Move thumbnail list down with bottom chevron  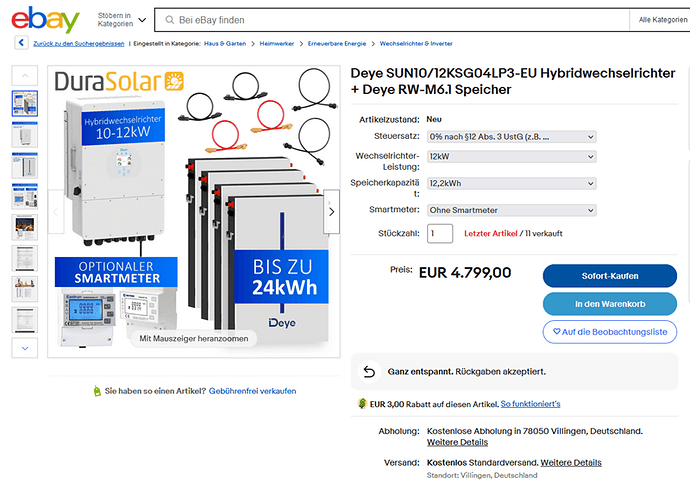(x=25, y=348)
